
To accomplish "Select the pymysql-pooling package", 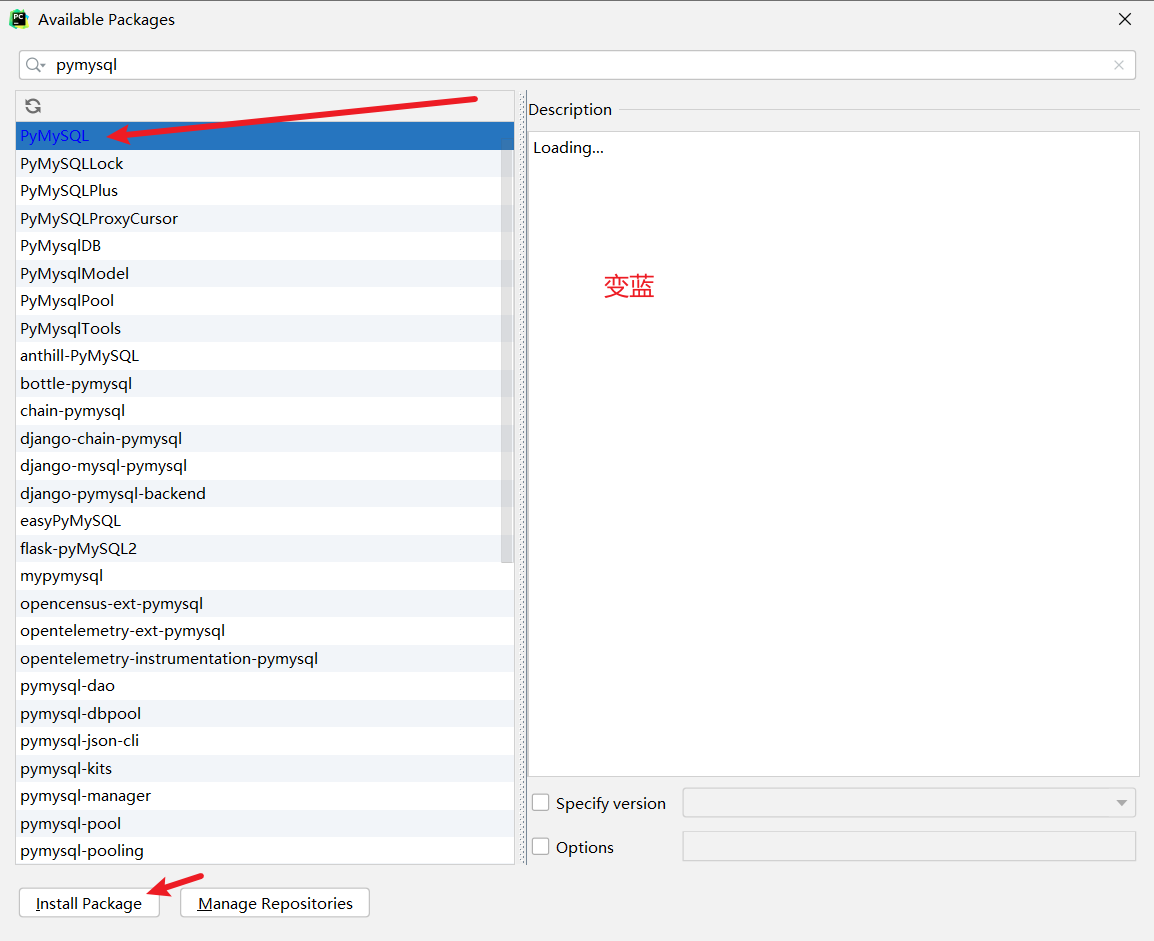I will [x=265, y=851].
